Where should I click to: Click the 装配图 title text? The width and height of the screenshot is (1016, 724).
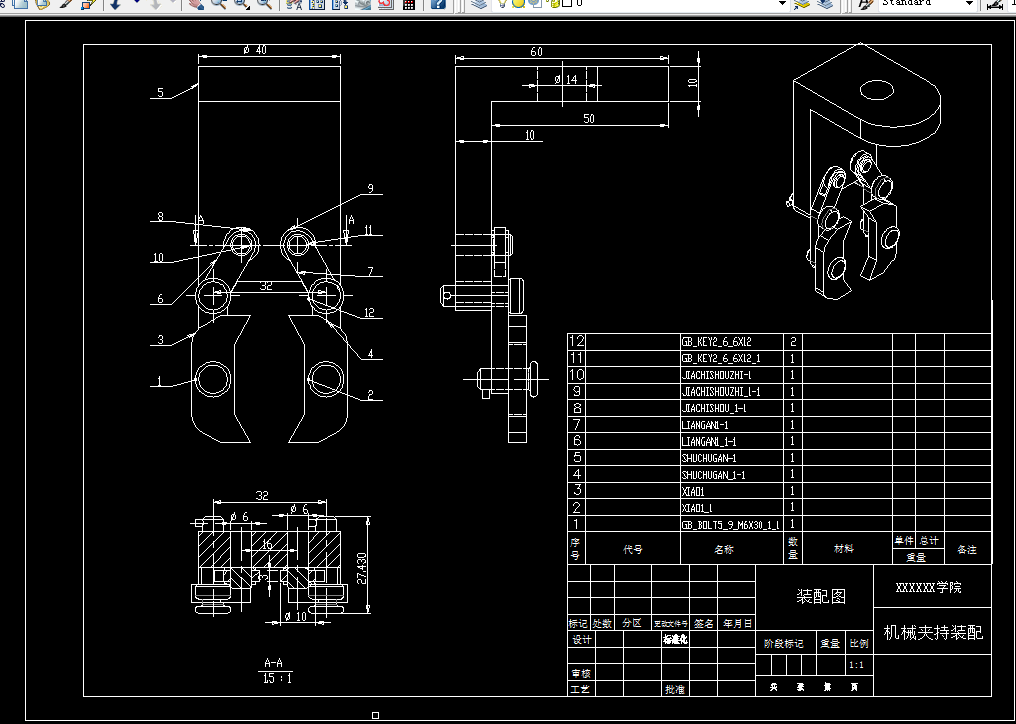tap(821, 596)
